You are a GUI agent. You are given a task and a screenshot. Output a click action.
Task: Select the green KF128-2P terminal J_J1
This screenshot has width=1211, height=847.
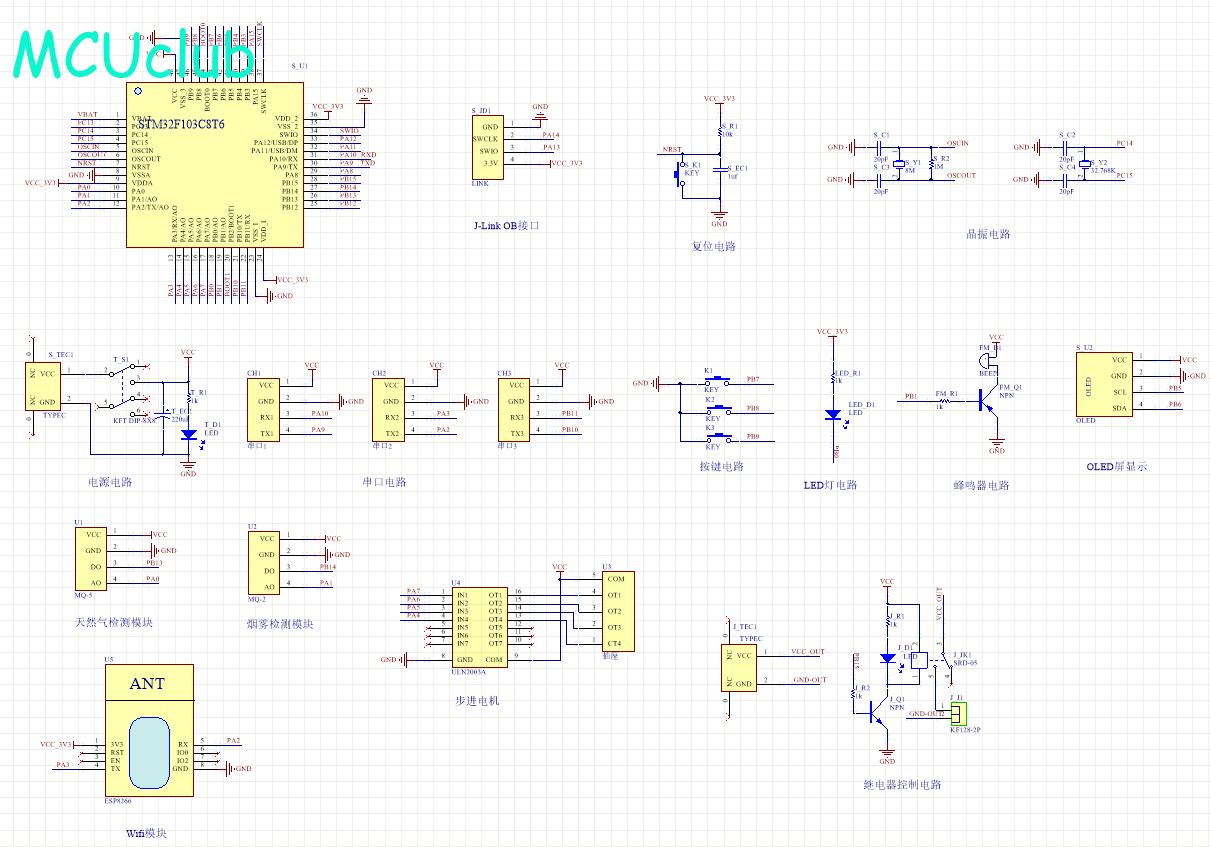point(960,714)
